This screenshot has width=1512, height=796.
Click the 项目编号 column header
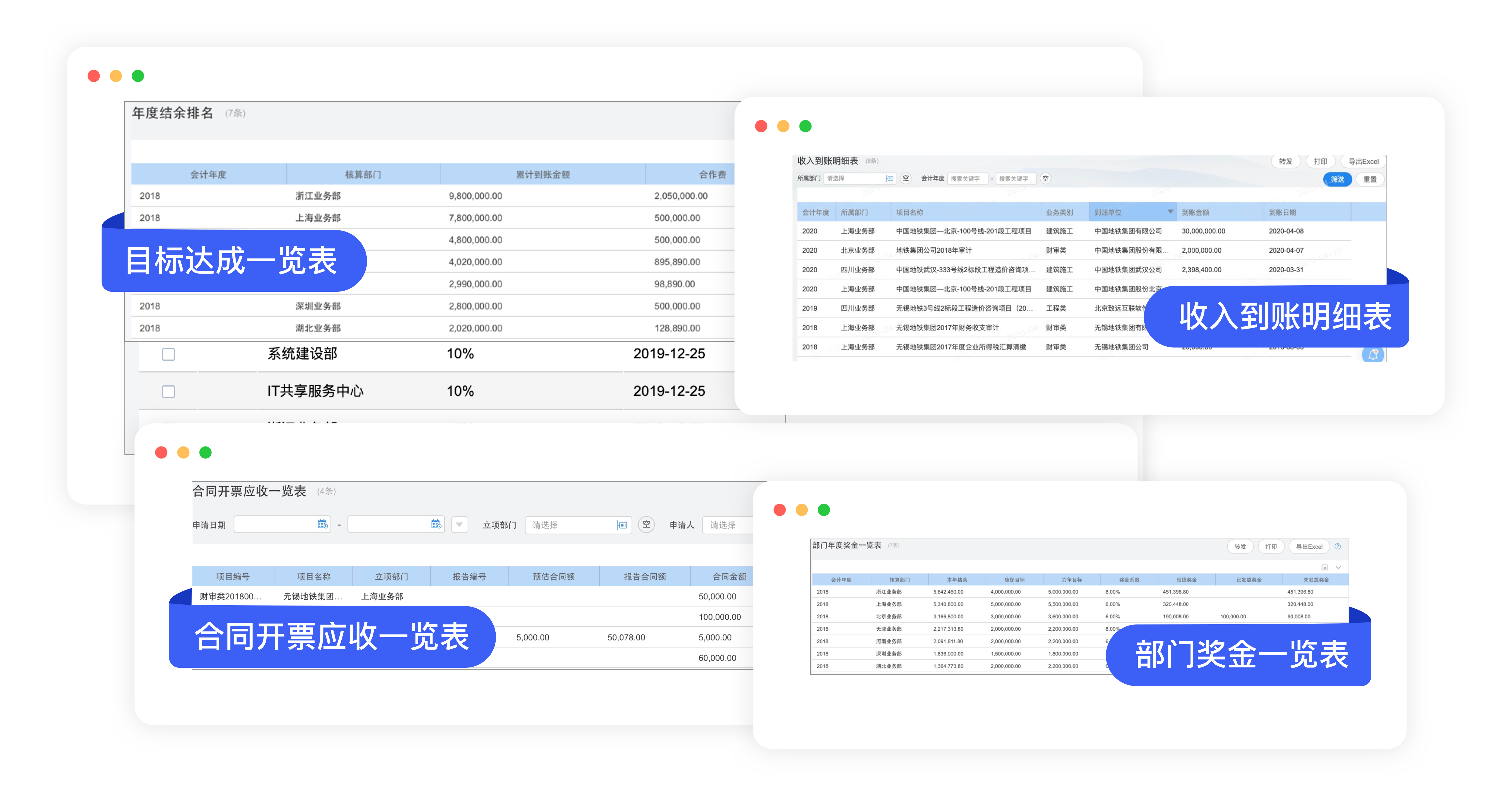pos(233,577)
